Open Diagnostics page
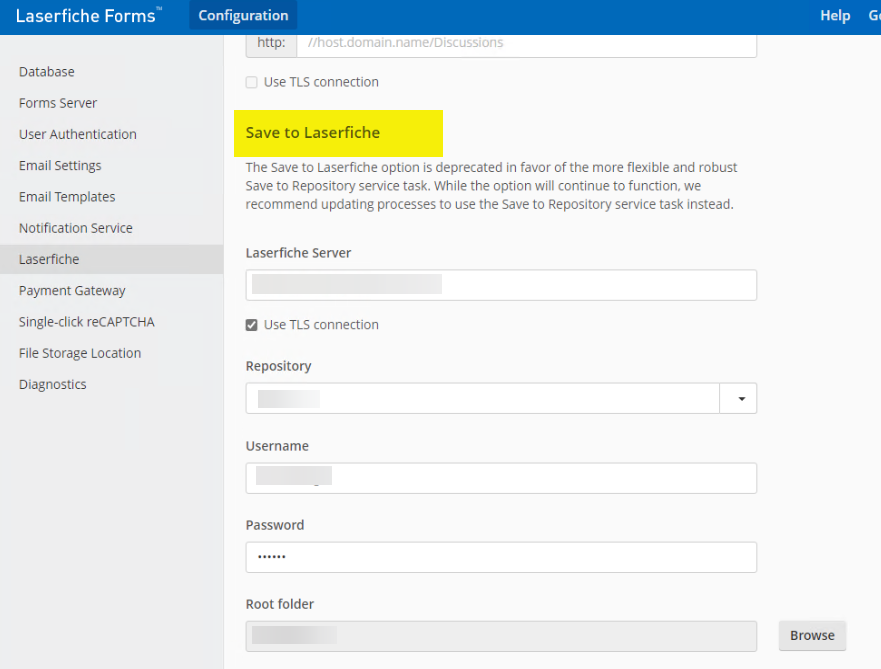 tap(53, 385)
